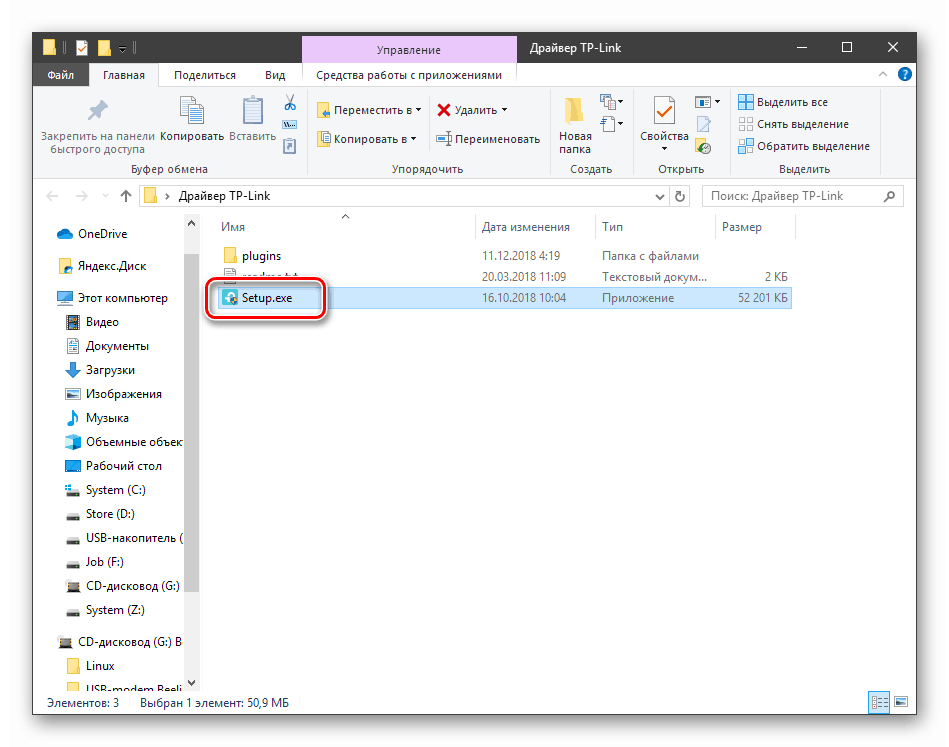The width and height of the screenshot is (949, 747).
Task: Pin to Quick access panel
Action: click(97, 126)
